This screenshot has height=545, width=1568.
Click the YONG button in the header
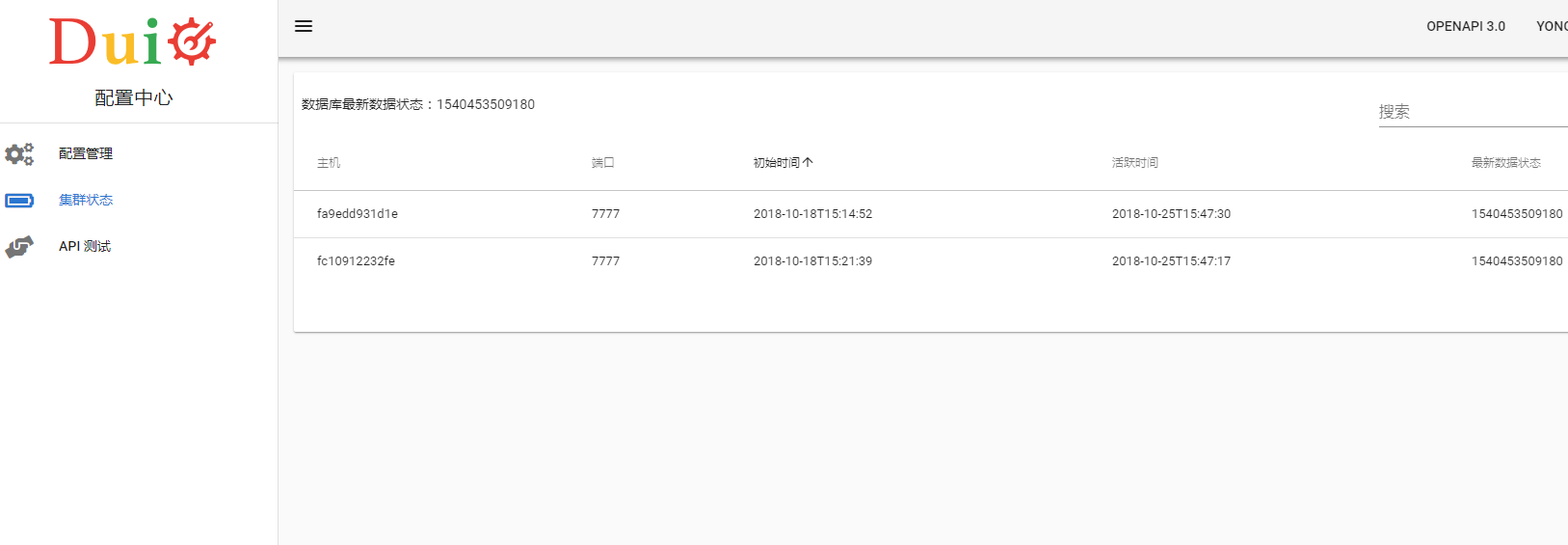pyautogui.click(x=1552, y=26)
